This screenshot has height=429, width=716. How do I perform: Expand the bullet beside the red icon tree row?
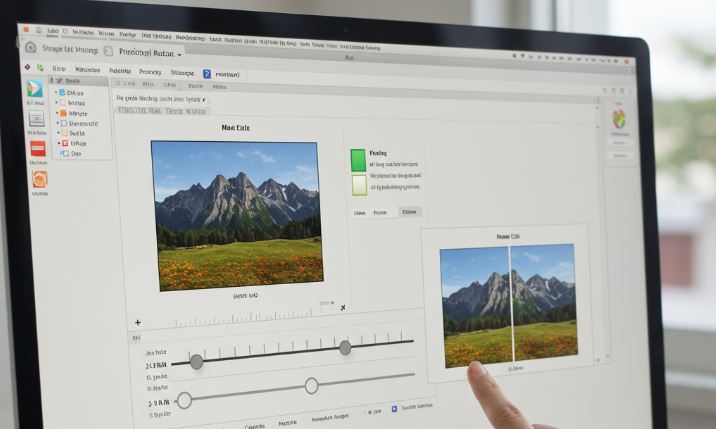click(x=59, y=143)
